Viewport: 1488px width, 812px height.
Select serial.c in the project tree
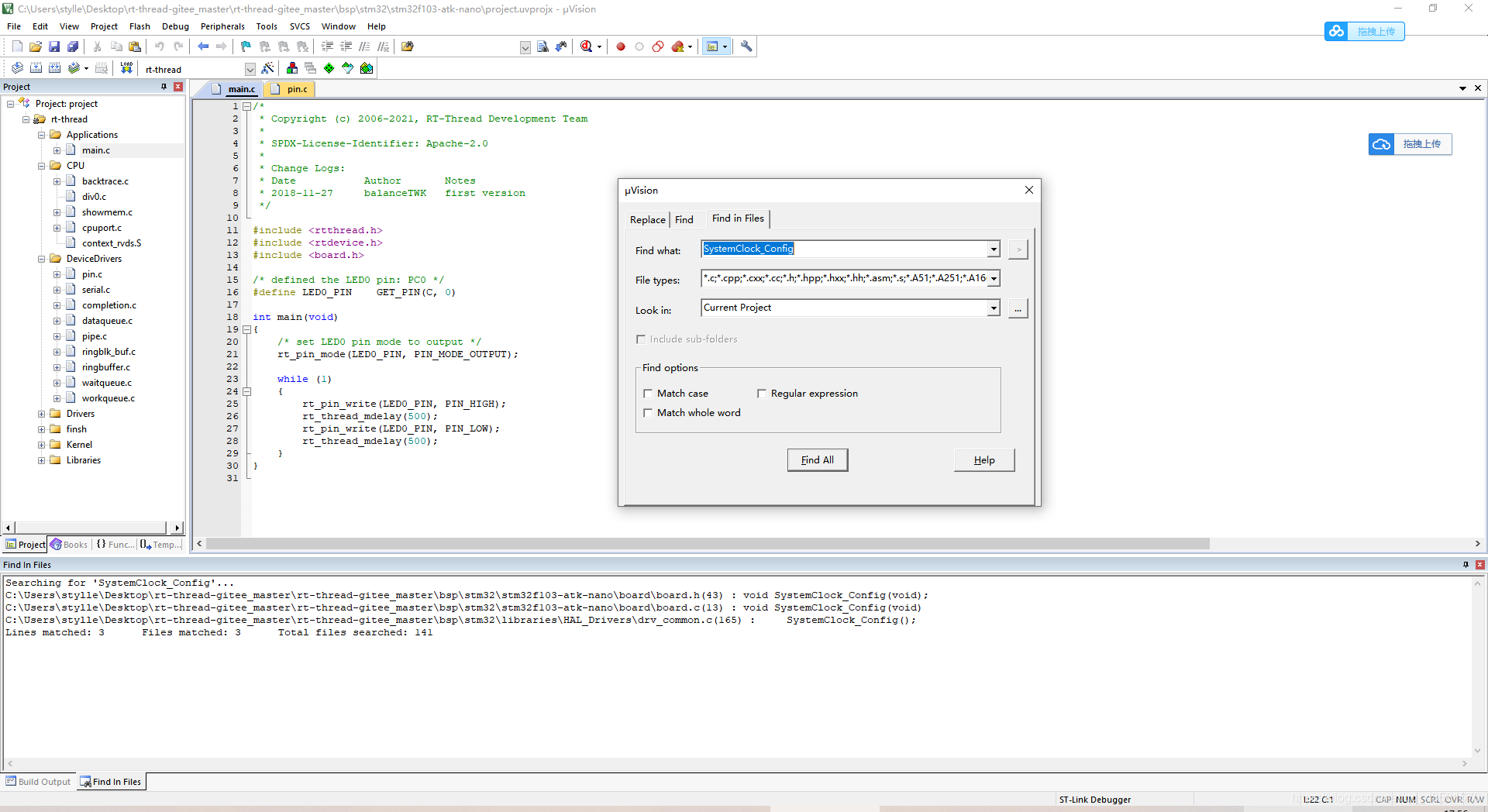[96, 290]
